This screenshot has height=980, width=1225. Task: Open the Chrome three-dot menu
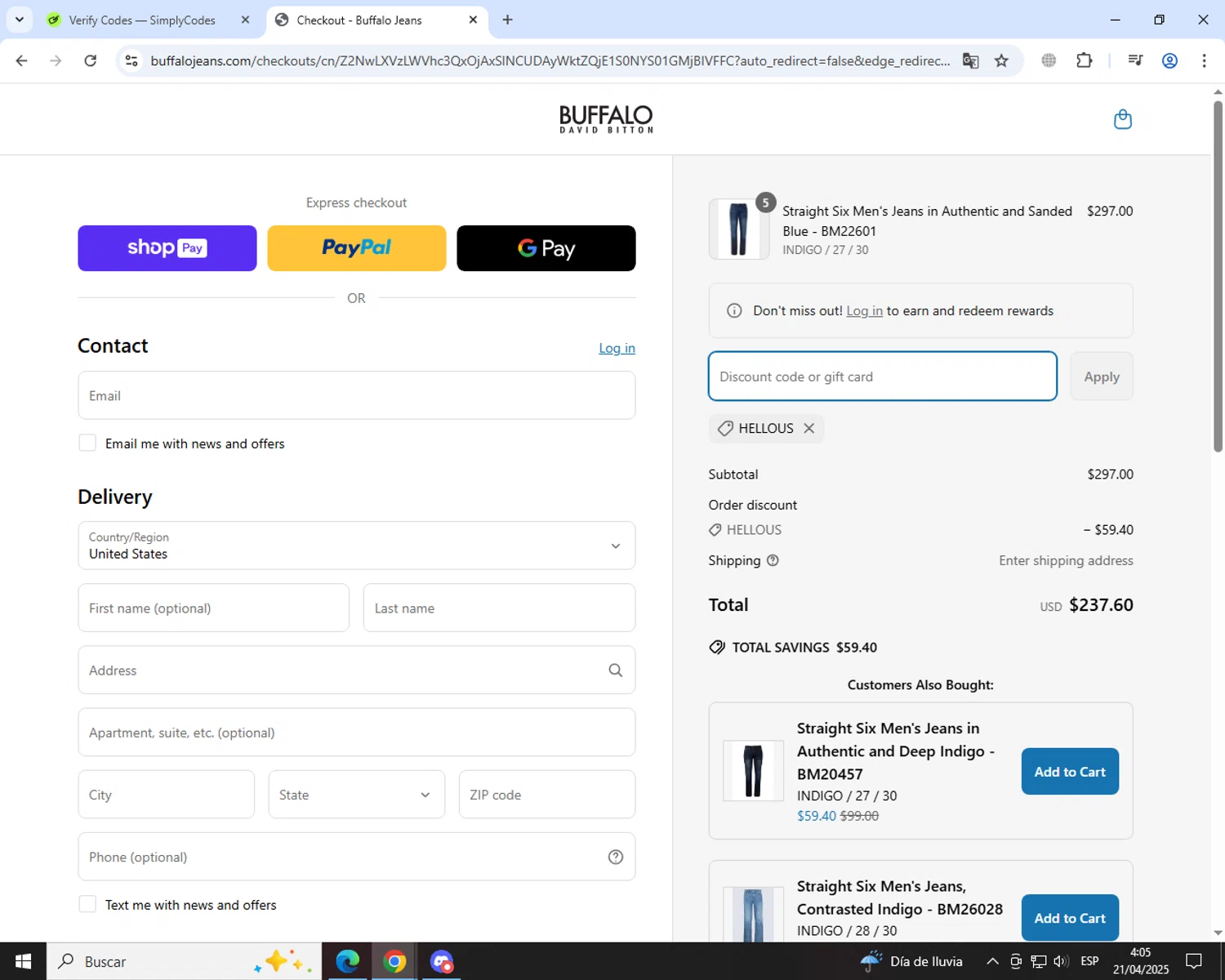pos(1204,60)
